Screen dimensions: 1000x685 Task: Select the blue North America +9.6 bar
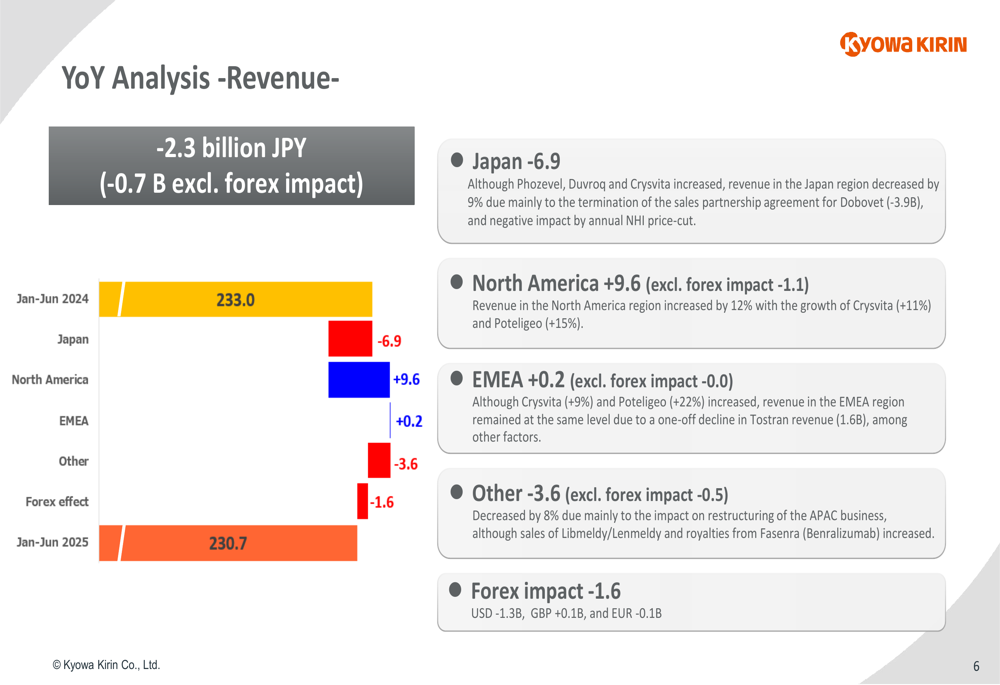(359, 380)
